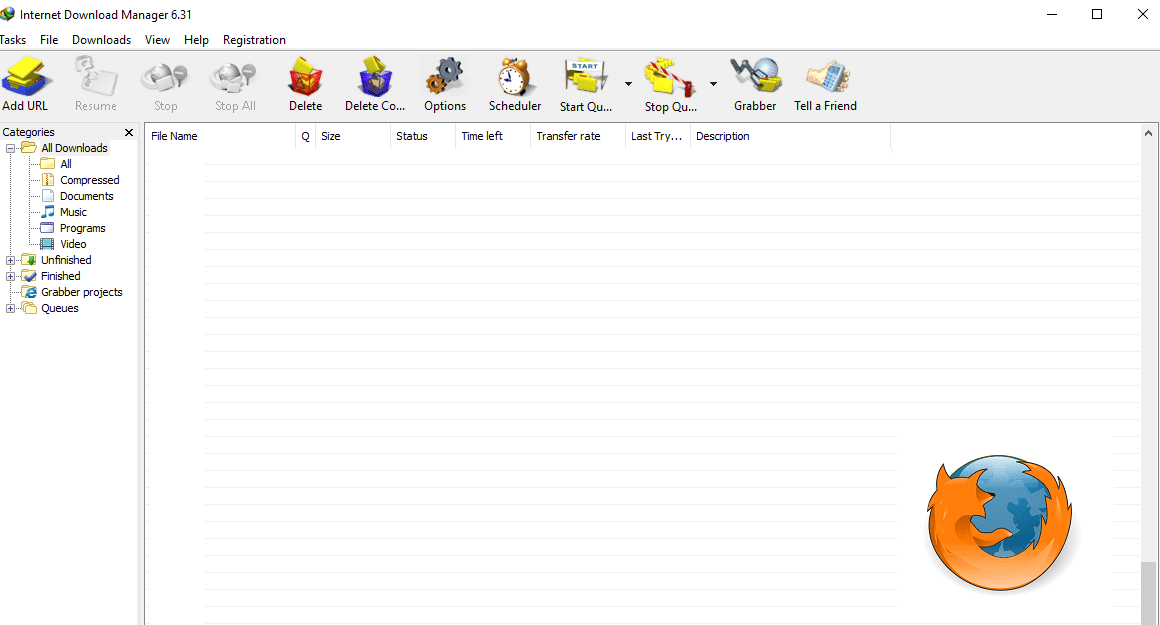Expand the Unfinished tree node
The image size is (1160, 625).
click(x=10, y=260)
